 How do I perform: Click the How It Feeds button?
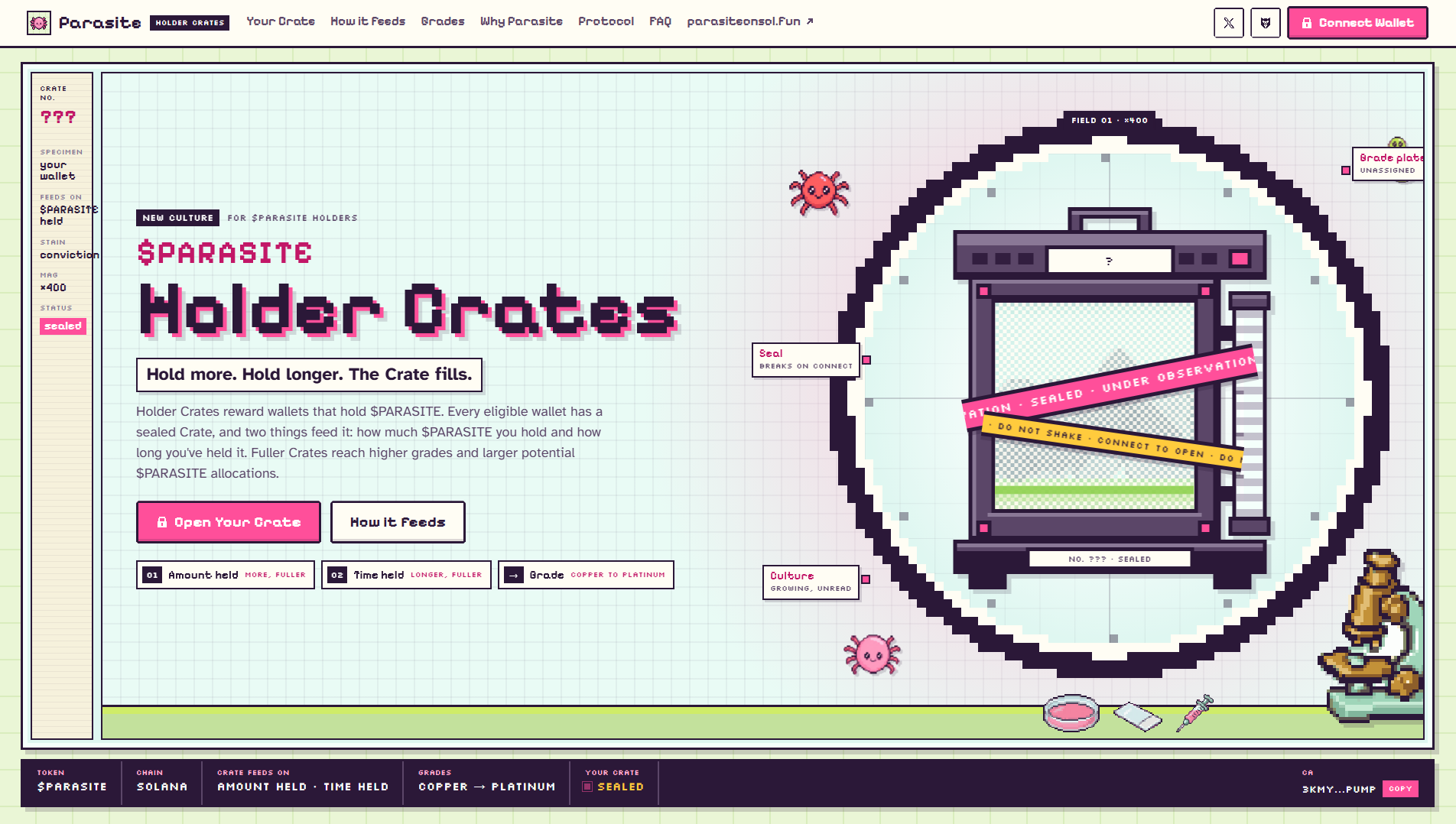397,522
